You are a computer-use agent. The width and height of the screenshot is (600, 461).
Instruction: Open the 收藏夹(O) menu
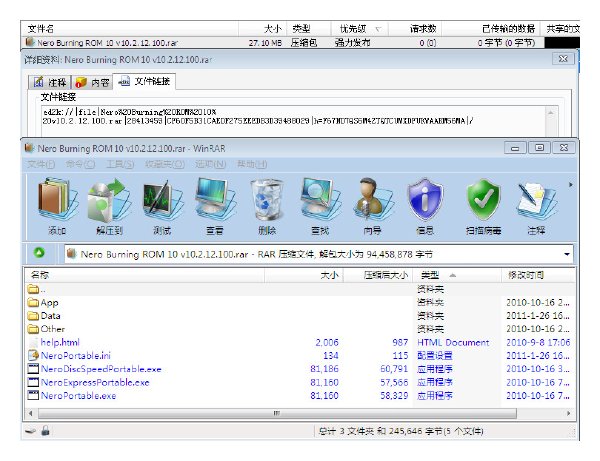coord(165,164)
